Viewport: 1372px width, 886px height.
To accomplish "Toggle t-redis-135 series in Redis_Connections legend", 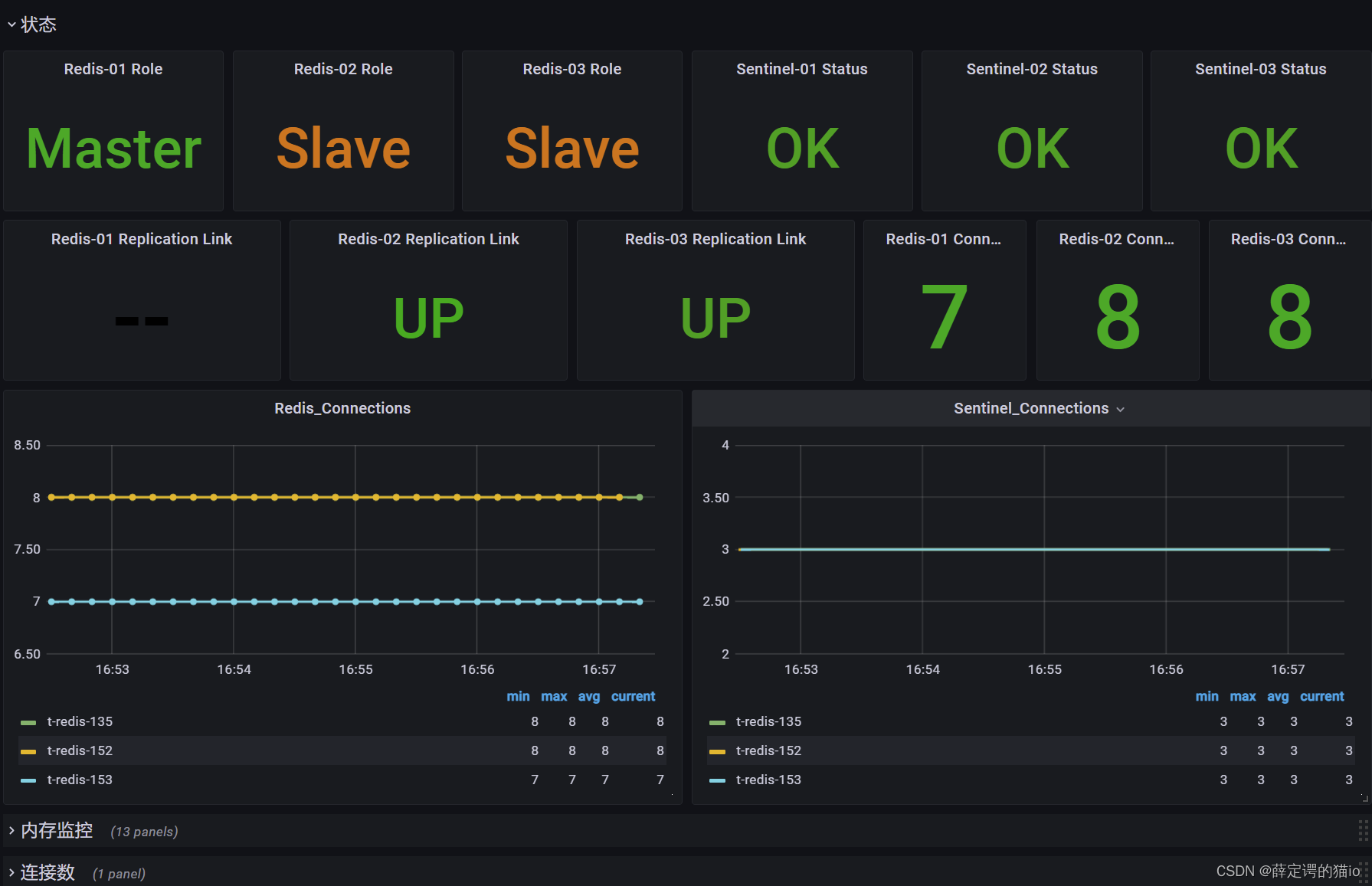I will click(x=80, y=721).
